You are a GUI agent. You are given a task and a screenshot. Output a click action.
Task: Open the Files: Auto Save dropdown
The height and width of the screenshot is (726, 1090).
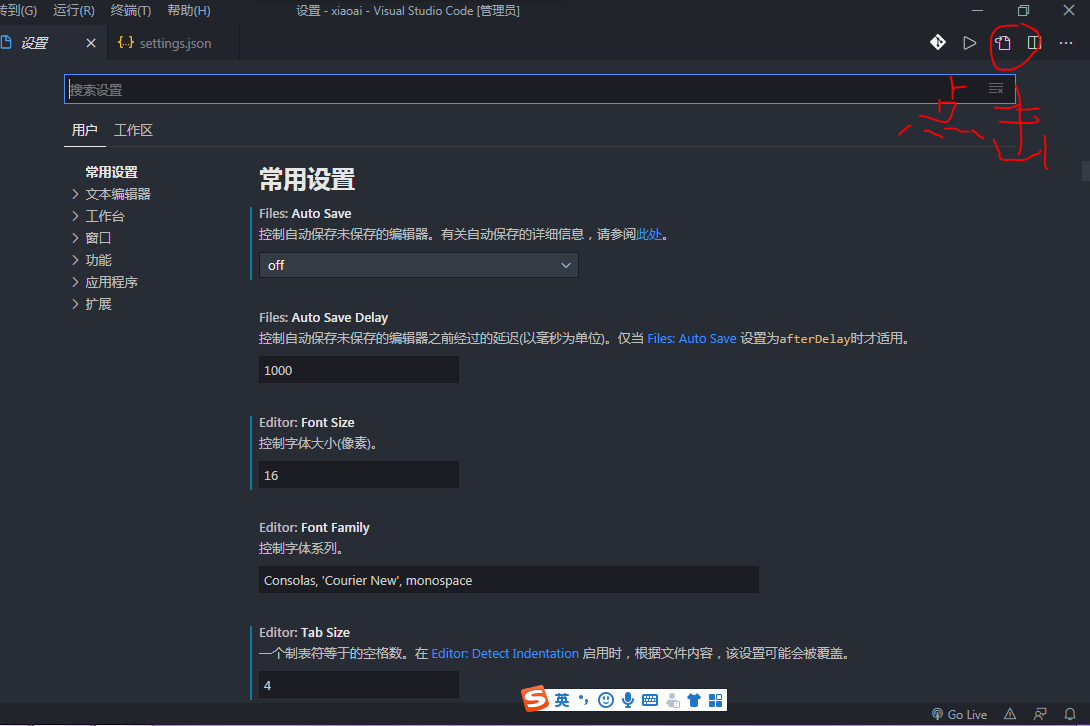click(x=418, y=265)
